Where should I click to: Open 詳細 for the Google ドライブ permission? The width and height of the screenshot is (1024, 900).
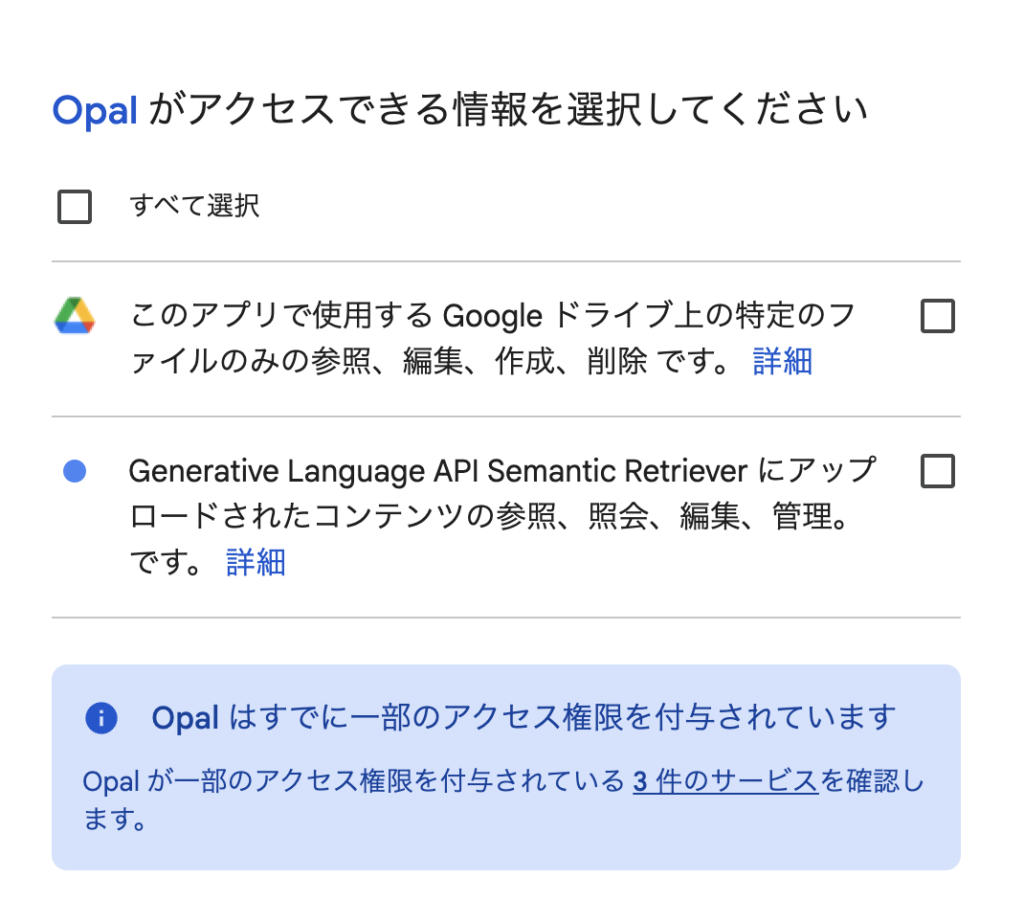click(x=783, y=362)
